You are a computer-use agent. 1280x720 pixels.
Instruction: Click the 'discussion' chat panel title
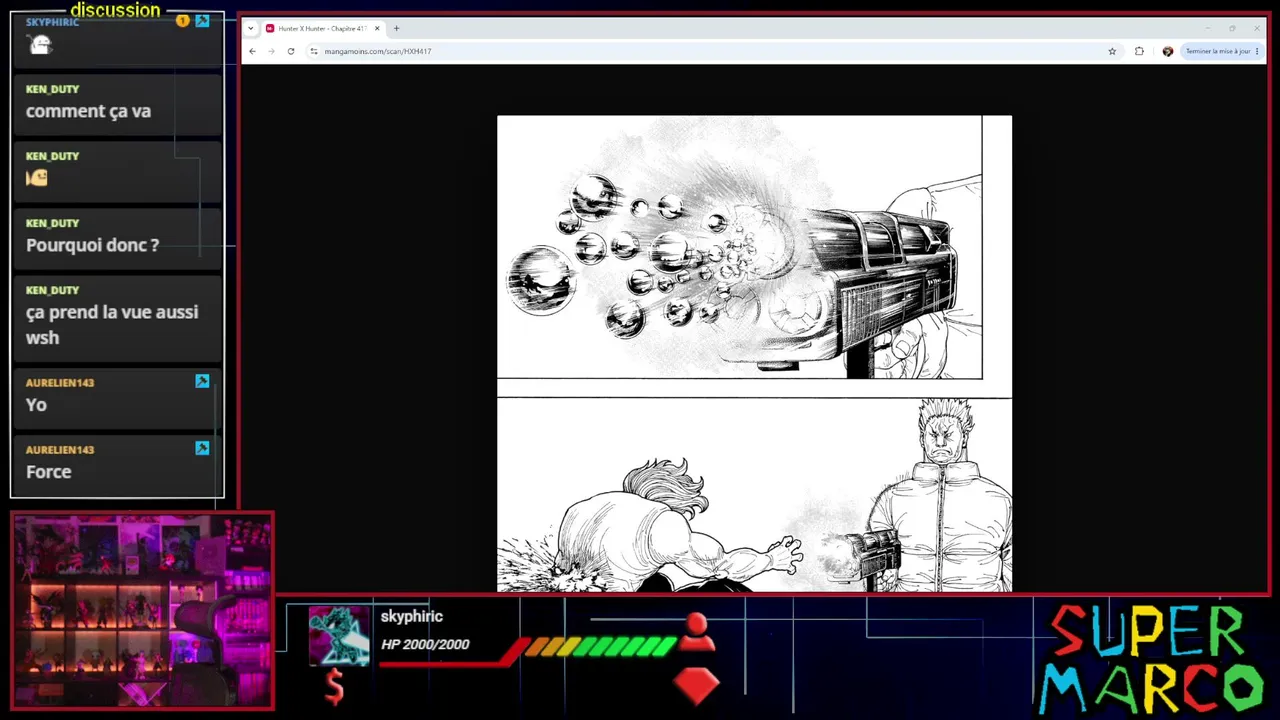pos(115,10)
